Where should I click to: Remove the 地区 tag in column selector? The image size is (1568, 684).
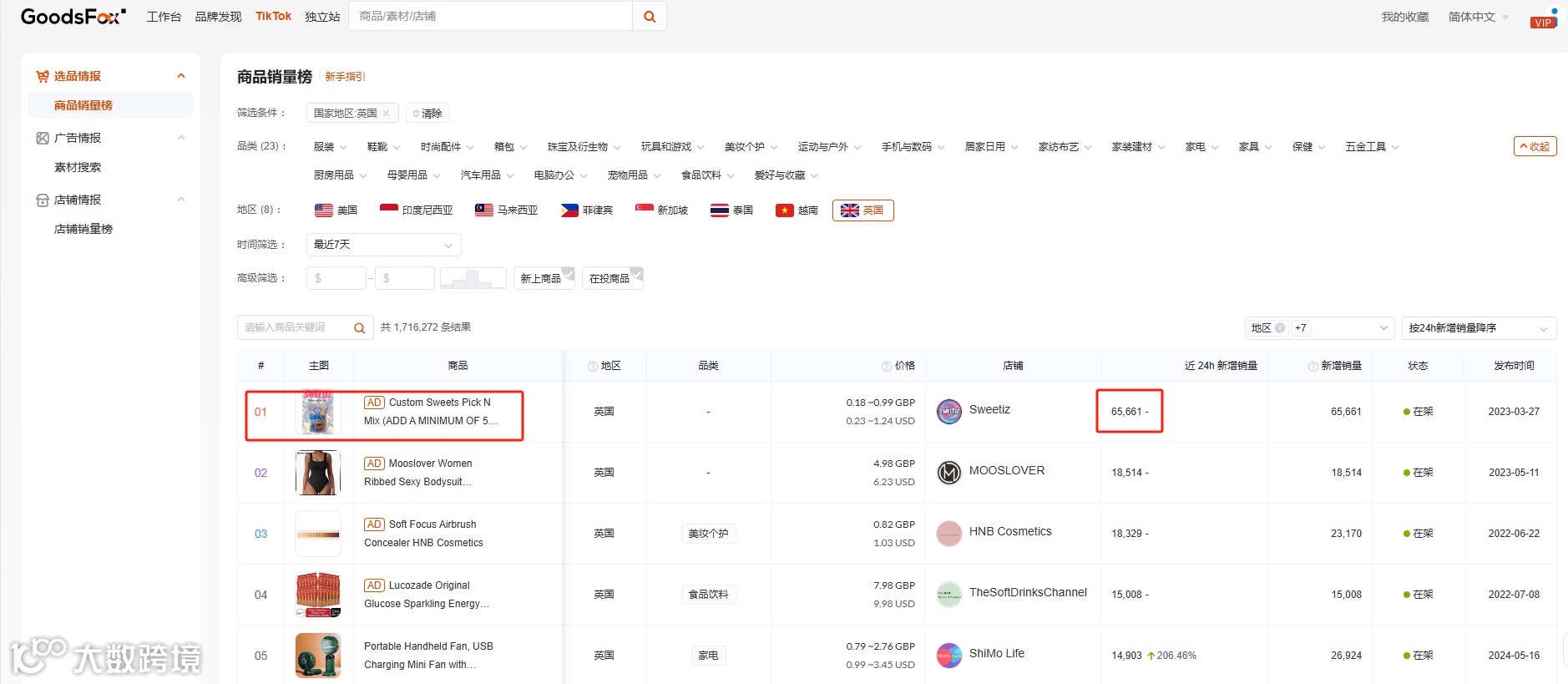click(1280, 328)
